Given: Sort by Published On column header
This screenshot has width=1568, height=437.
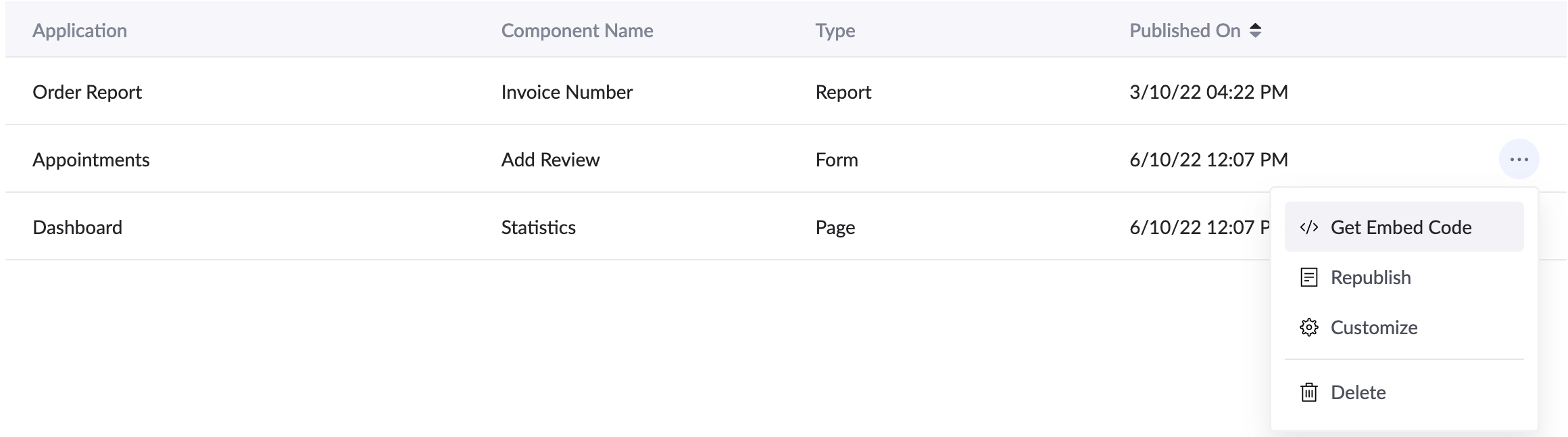Looking at the screenshot, I should pyautogui.click(x=1185, y=30).
